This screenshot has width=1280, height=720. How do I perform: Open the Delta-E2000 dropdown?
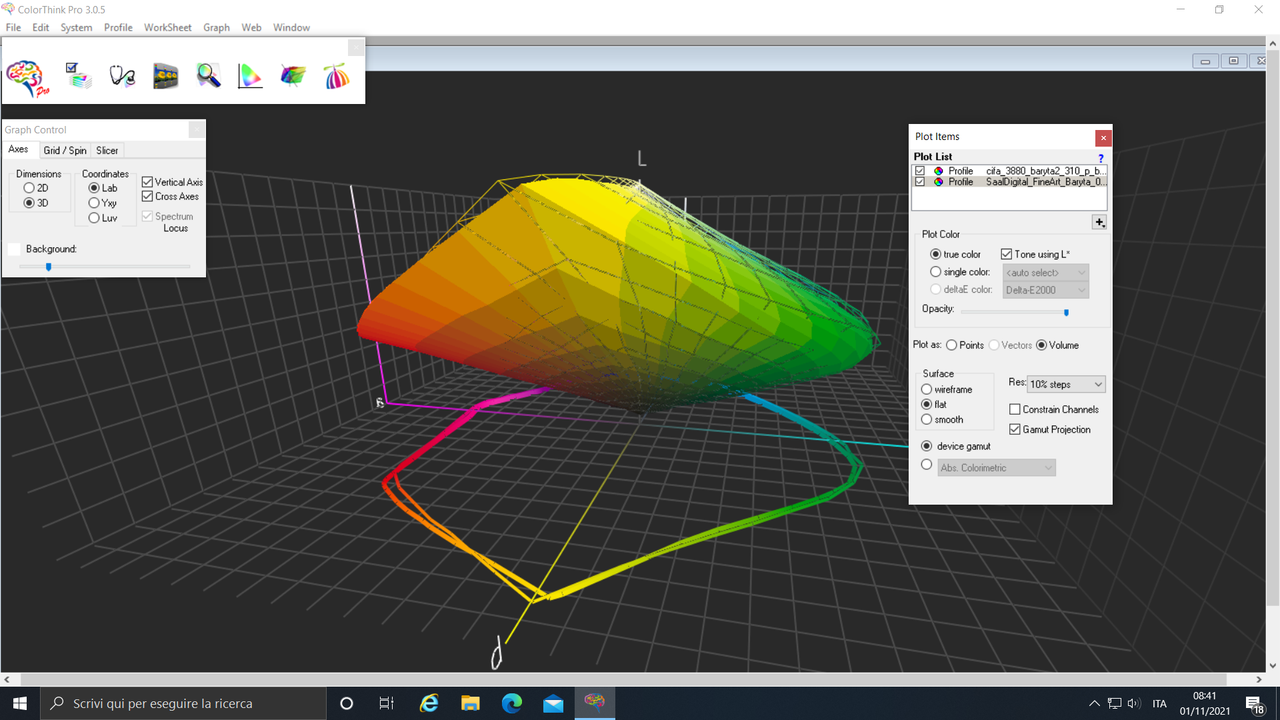(x=1045, y=290)
